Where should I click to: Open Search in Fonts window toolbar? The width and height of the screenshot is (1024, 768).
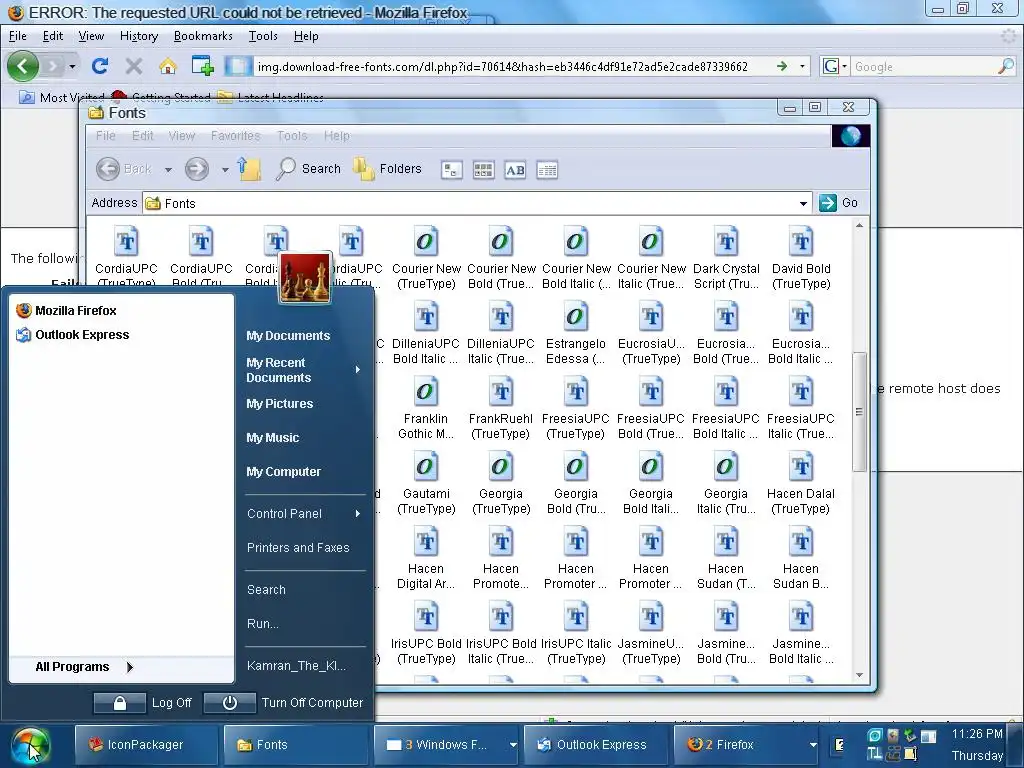coord(308,169)
